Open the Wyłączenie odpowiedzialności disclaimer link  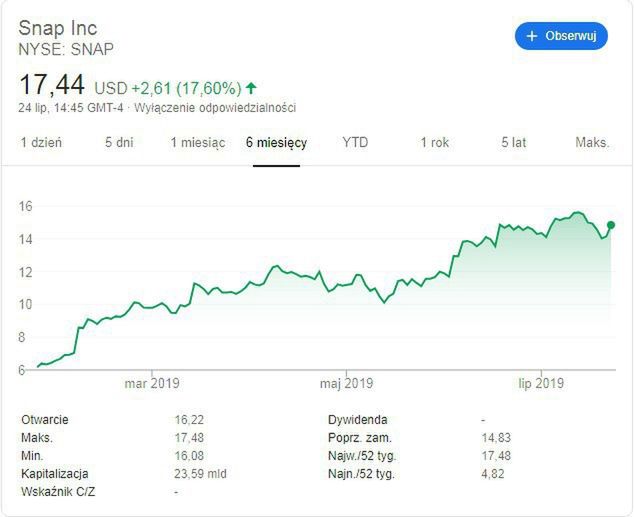point(215,108)
